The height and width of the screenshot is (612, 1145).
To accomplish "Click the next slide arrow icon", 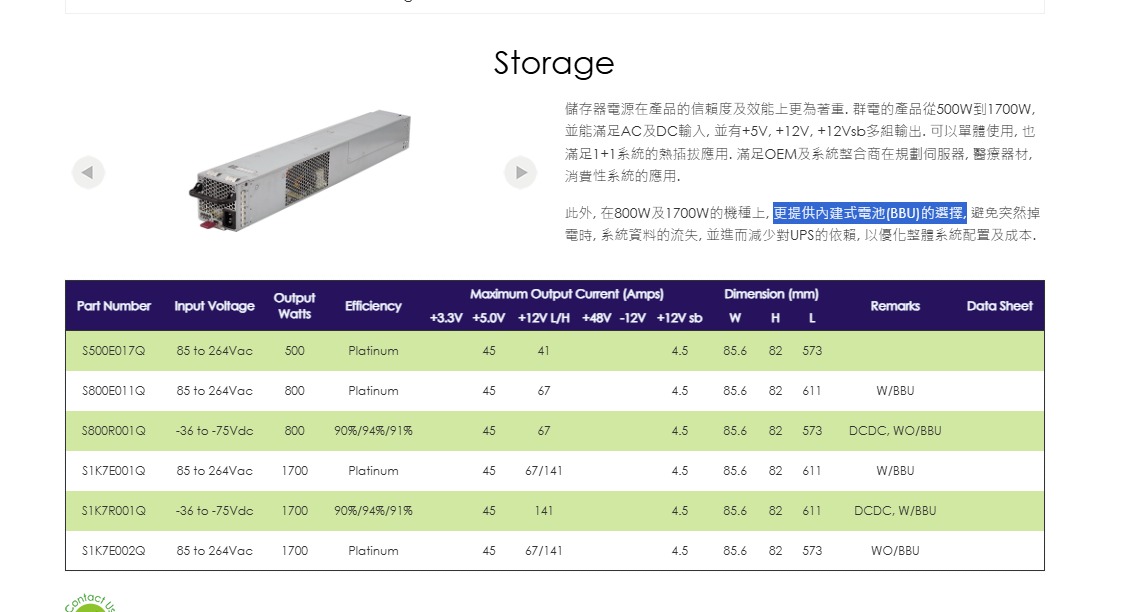I will click(x=520, y=173).
